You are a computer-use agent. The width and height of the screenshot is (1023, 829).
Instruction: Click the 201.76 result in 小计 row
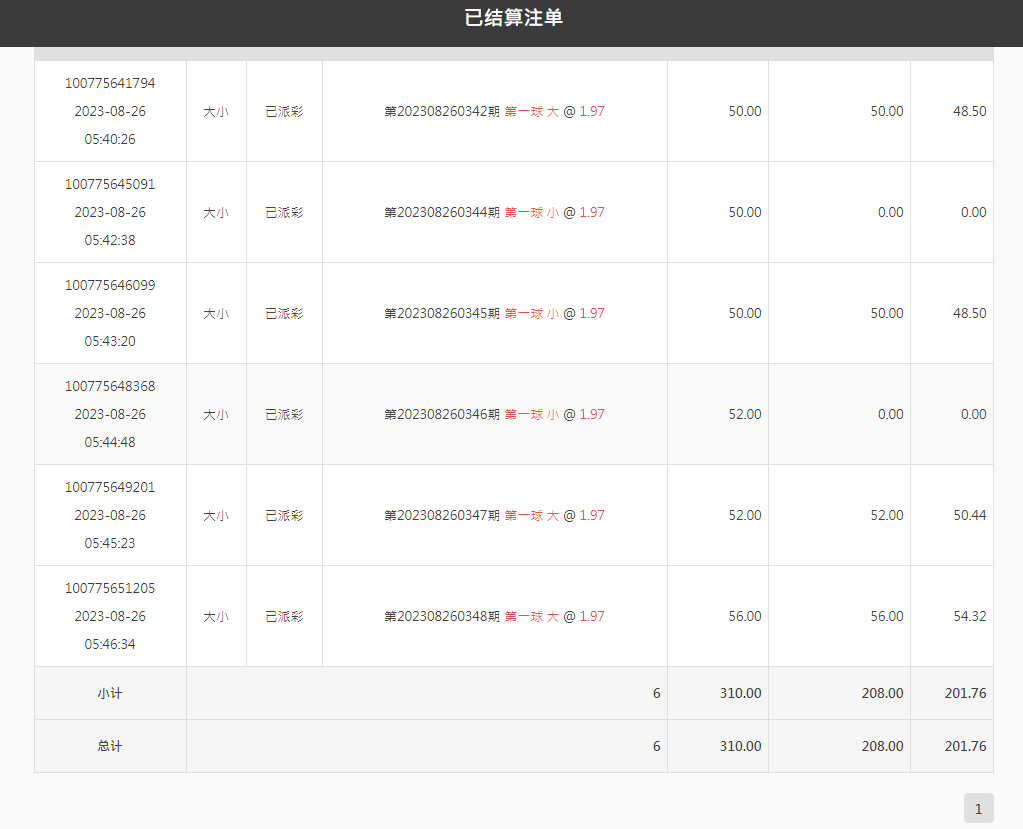pos(965,694)
